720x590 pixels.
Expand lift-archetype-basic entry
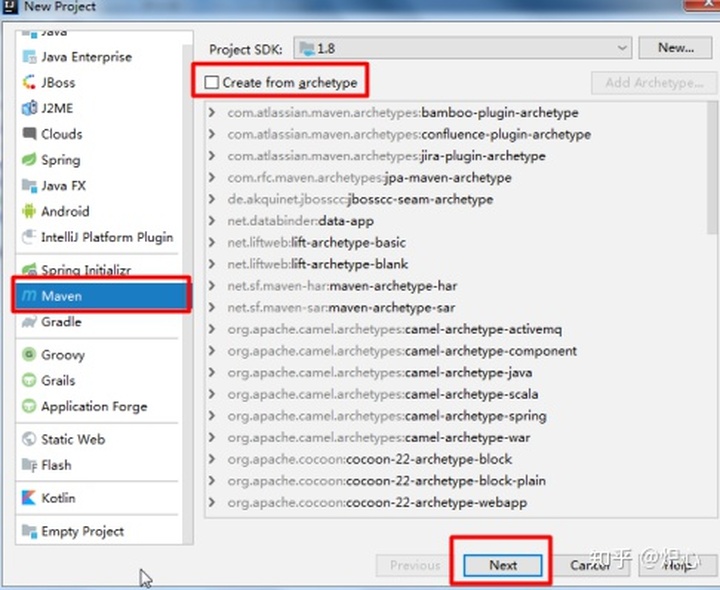tap(212, 242)
